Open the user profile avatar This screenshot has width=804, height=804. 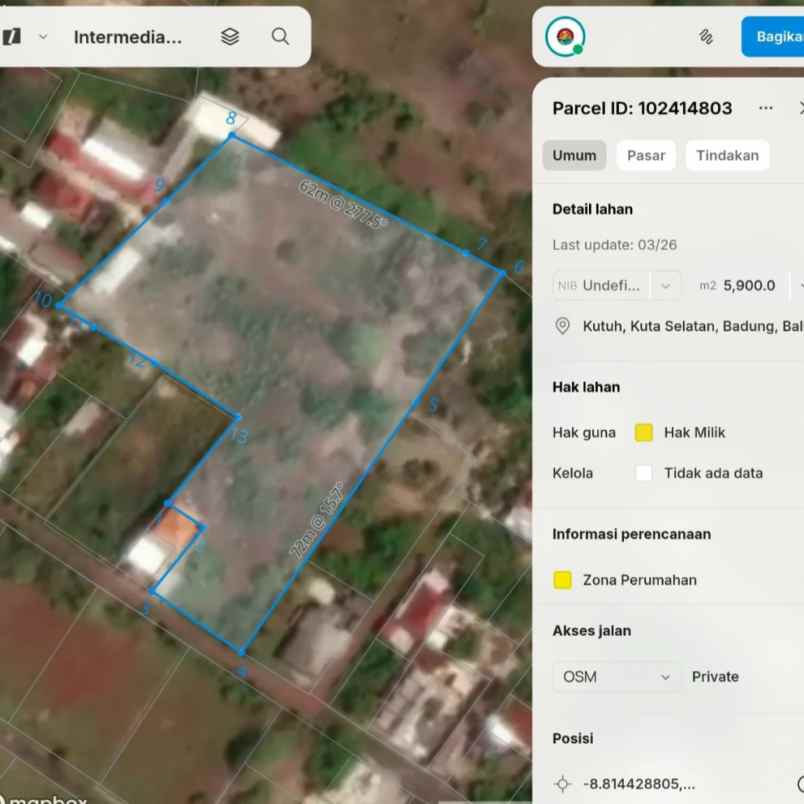(x=565, y=36)
